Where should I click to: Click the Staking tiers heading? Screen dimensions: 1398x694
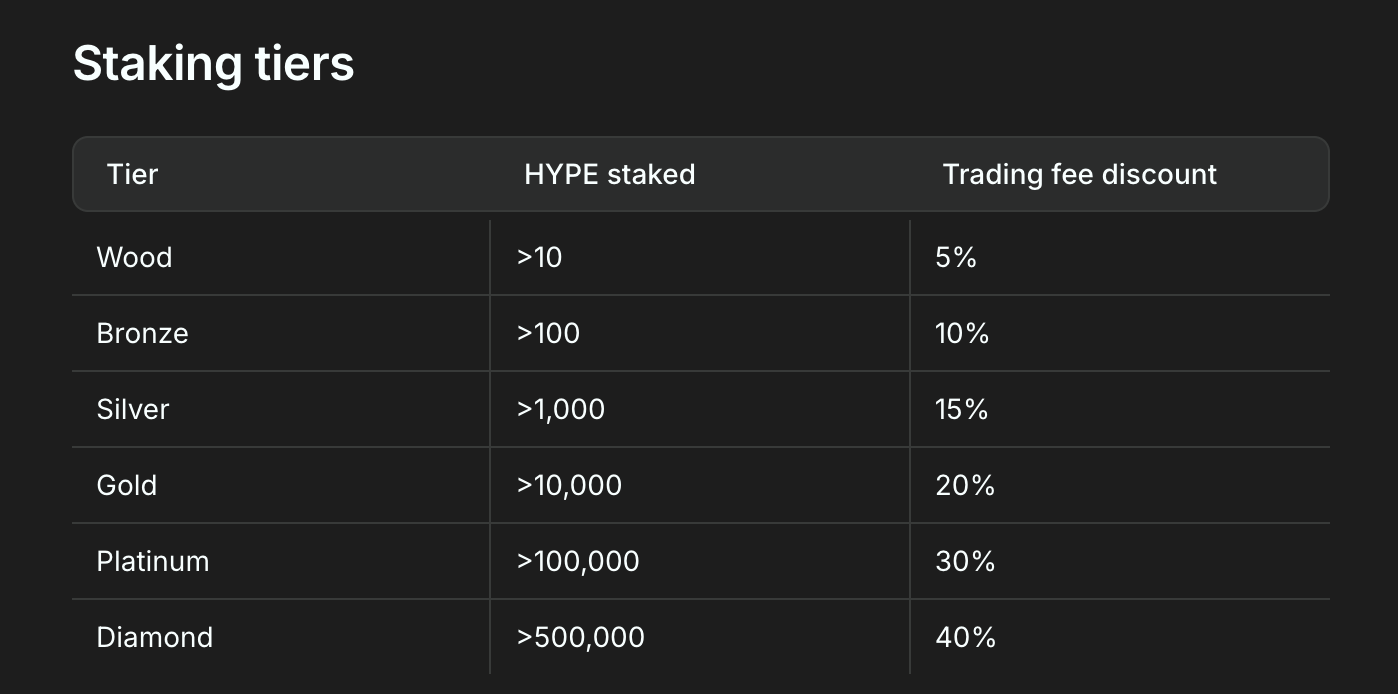pos(214,65)
